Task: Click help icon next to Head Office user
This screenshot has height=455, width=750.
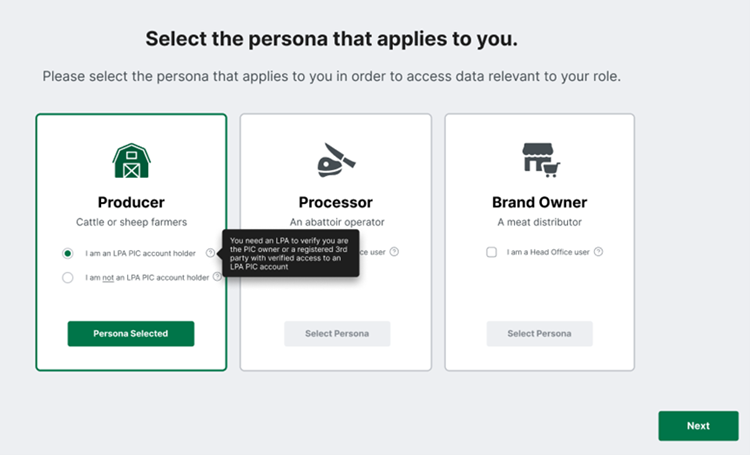Action: 598,252
